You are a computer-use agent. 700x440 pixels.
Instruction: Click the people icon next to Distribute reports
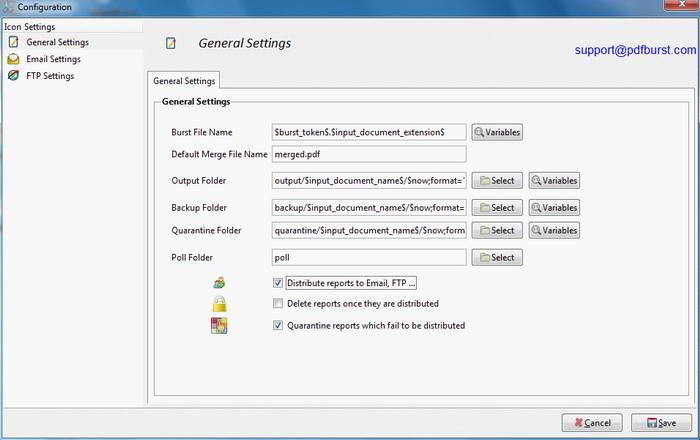coord(219,282)
